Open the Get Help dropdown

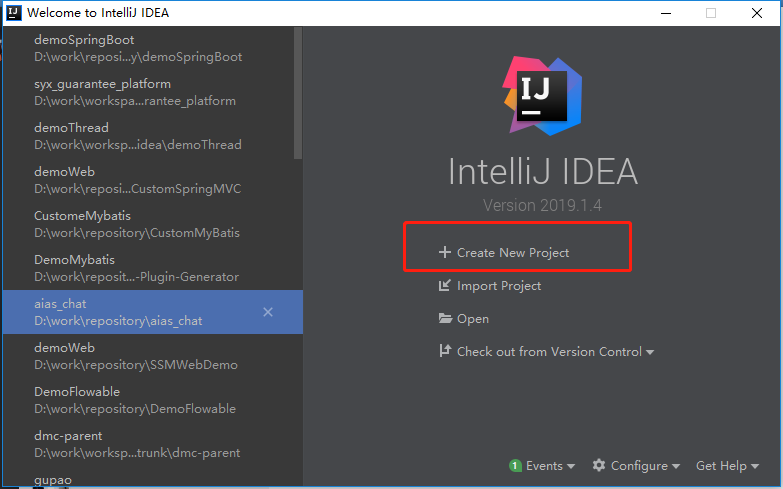(727, 466)
